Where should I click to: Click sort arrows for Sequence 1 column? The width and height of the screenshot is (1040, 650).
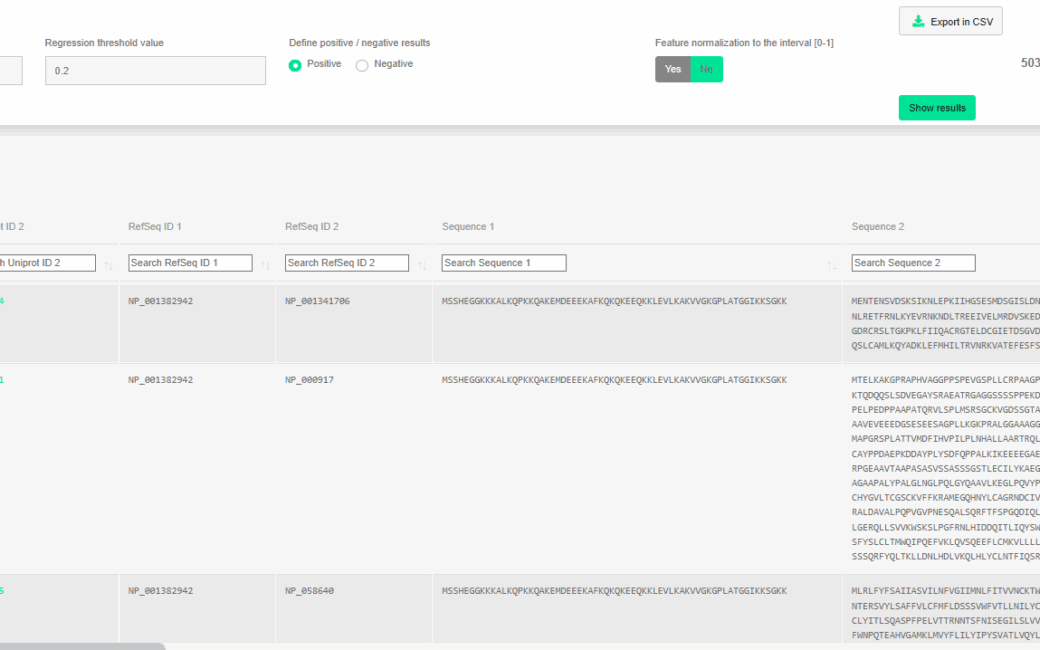click(x=832, y=265)
